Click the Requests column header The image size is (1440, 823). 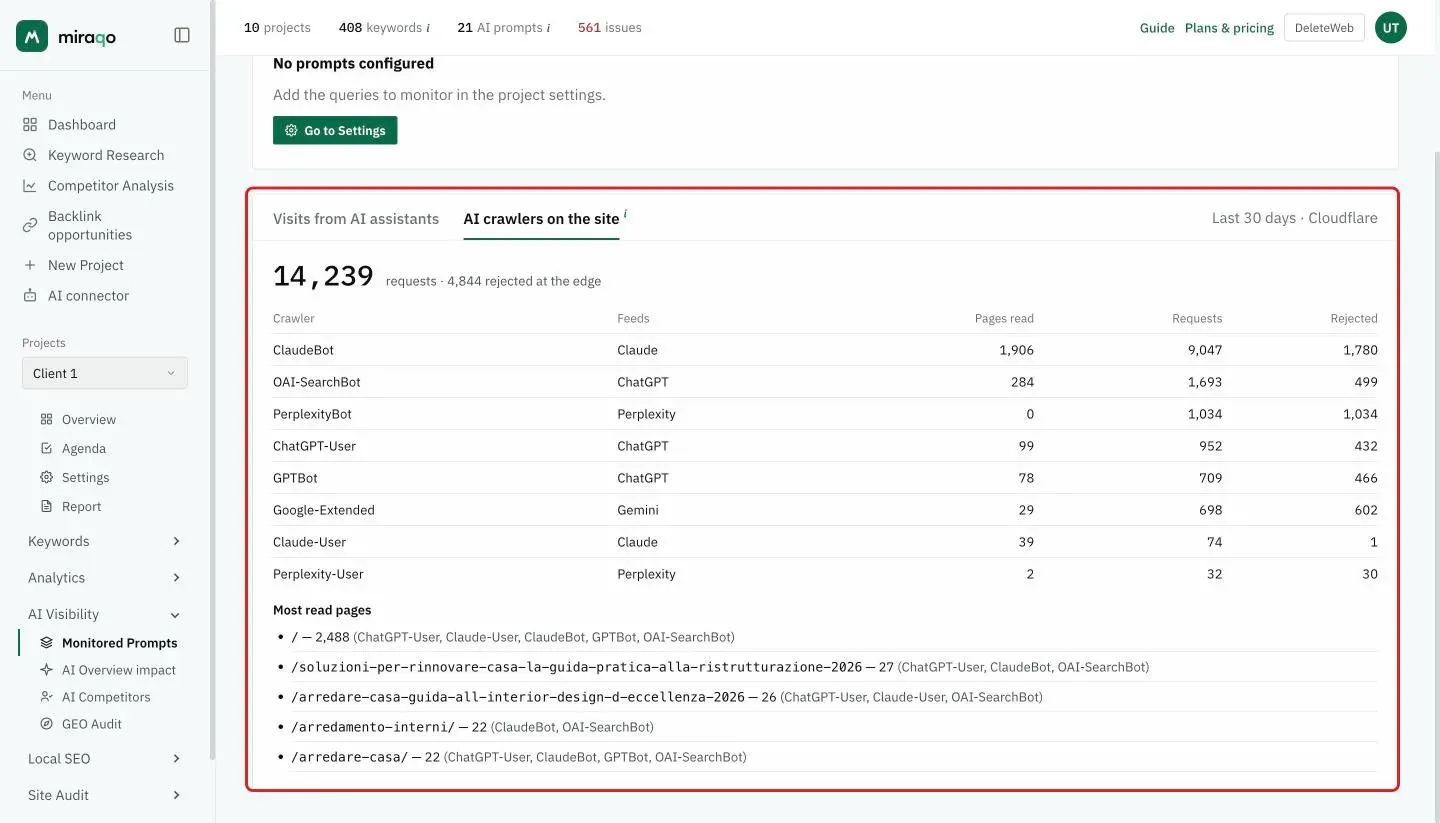(x=1197, y=318)
